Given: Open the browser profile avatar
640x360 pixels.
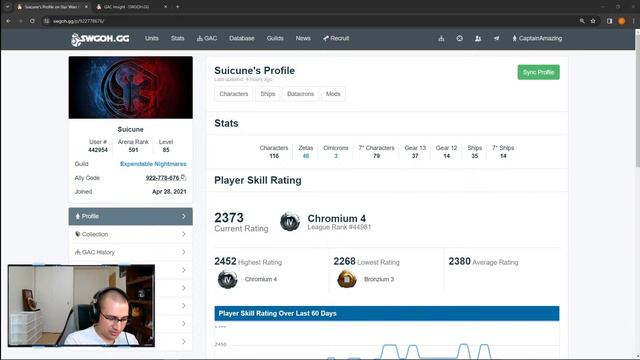Looking at the screenshot, I should point(622,21).
